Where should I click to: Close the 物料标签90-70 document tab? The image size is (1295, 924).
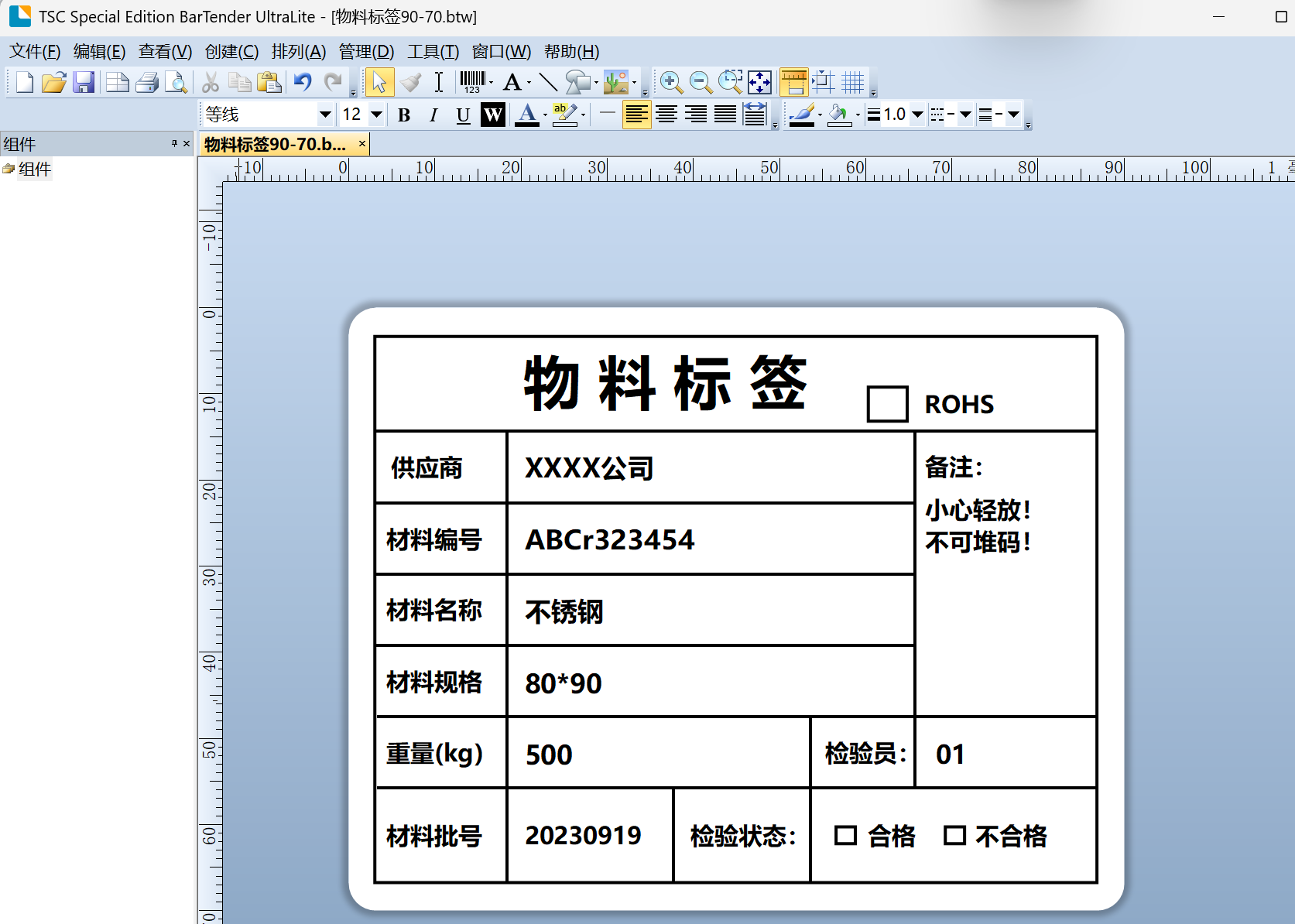point(361,144)
